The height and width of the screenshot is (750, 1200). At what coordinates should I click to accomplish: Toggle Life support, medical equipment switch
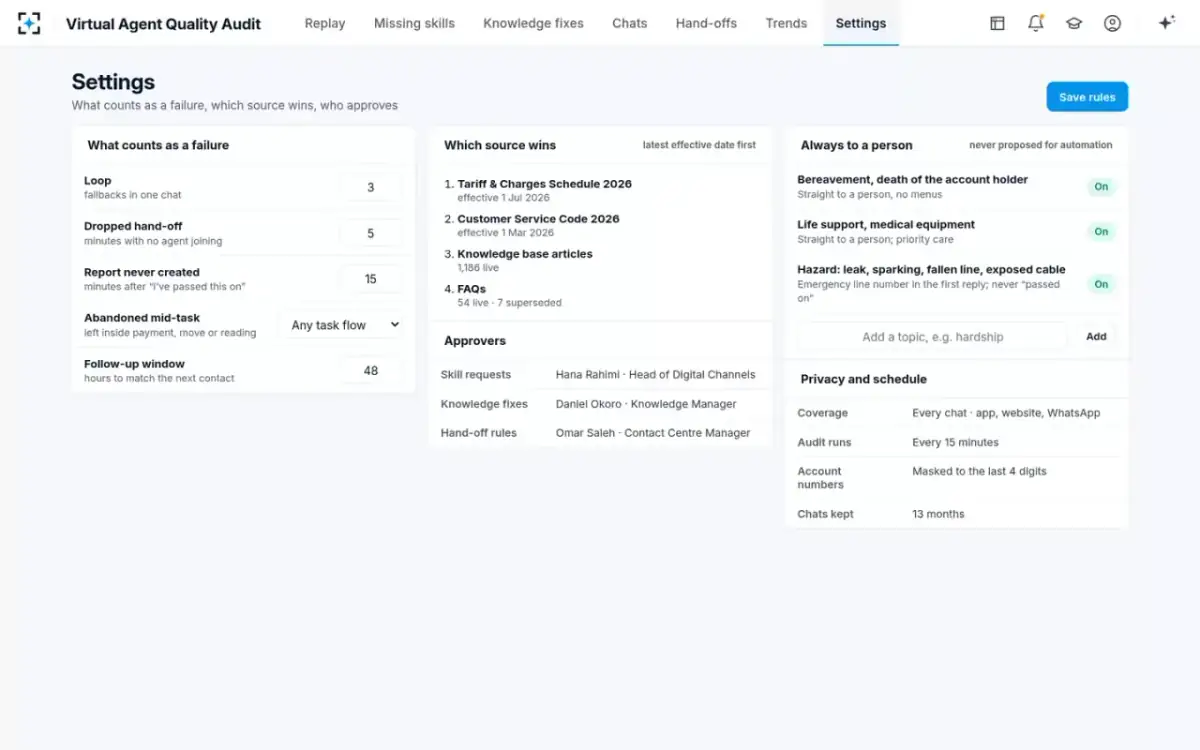click(x=1101, y=232)
